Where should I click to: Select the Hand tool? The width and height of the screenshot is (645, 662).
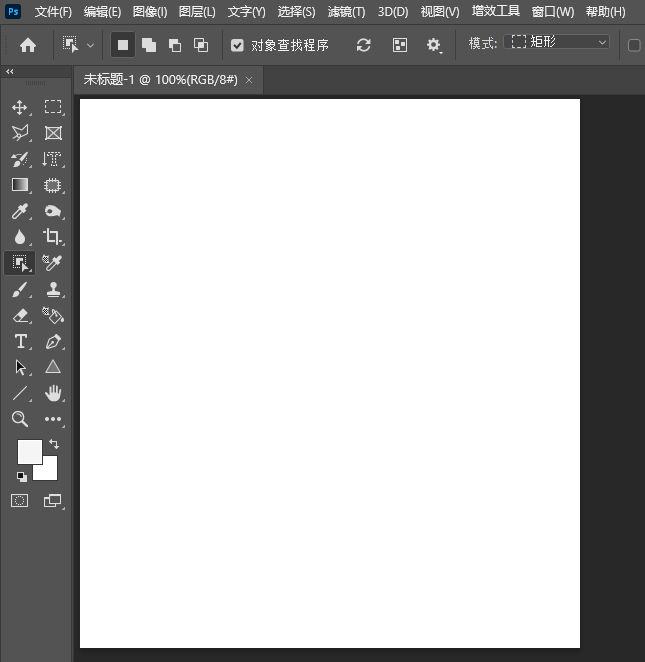[x=53, y=393]
